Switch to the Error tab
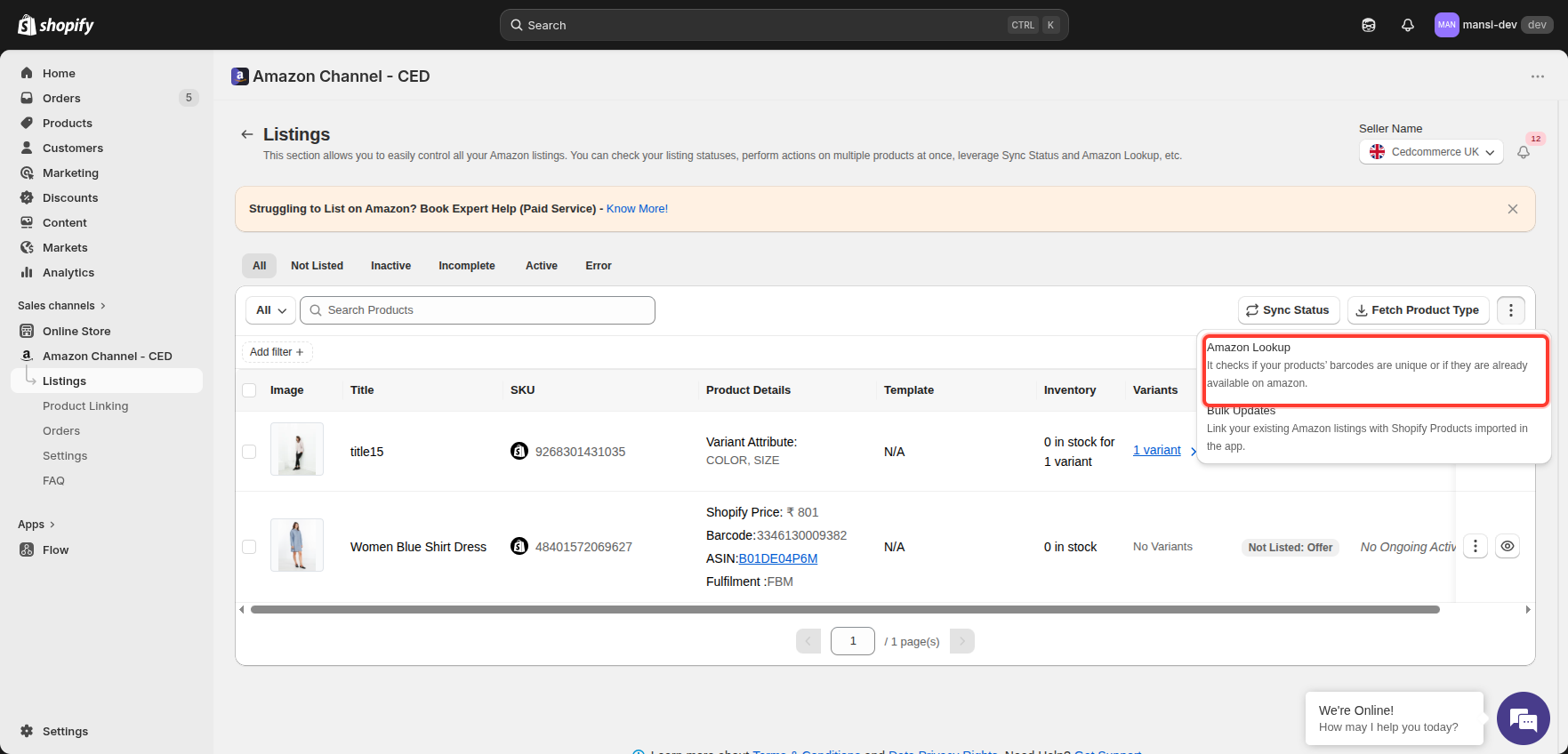 pos(599,266)
